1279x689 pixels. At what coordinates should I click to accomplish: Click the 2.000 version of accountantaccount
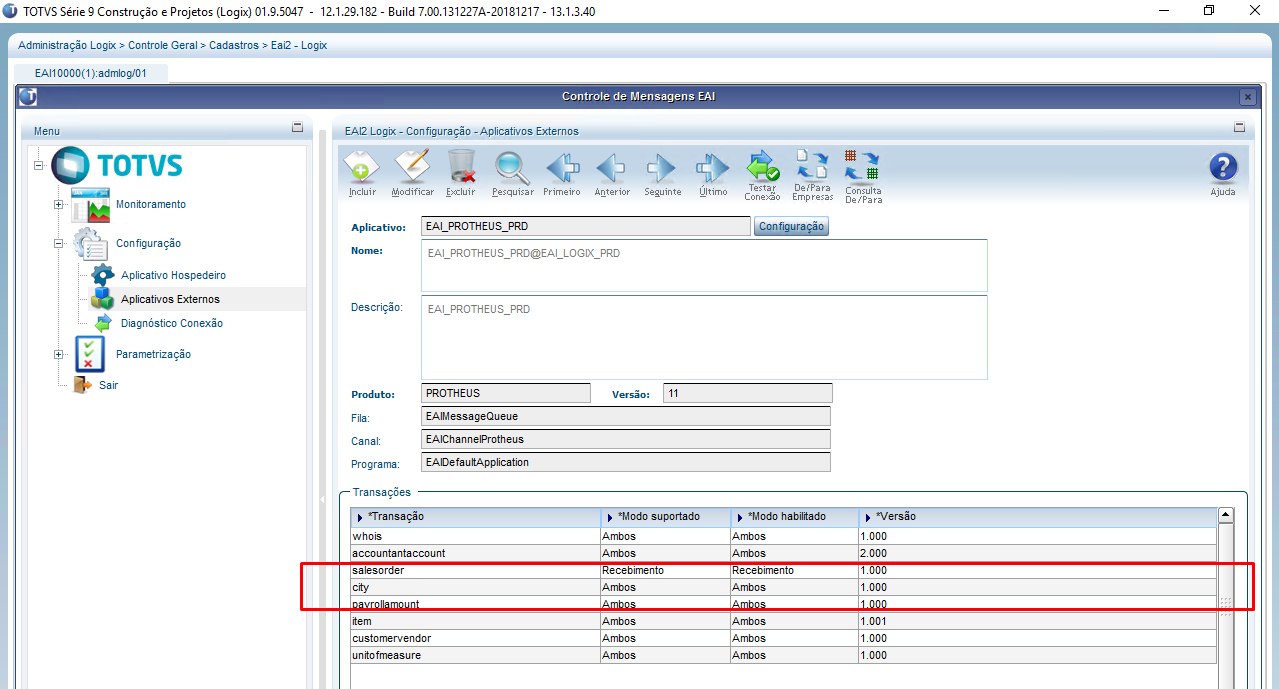[x=1038, y=553]
